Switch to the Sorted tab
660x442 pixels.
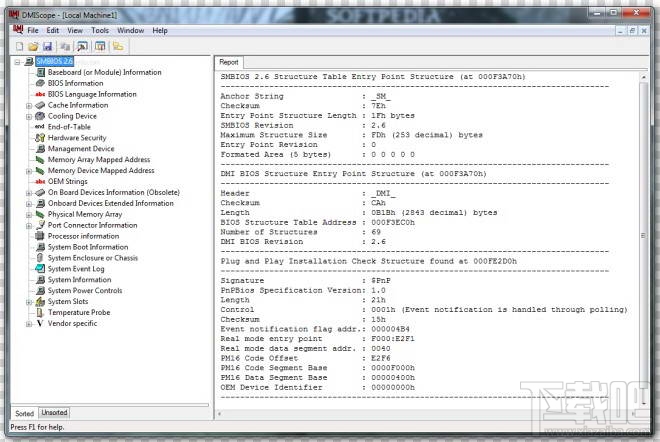(x=24, y=413)
